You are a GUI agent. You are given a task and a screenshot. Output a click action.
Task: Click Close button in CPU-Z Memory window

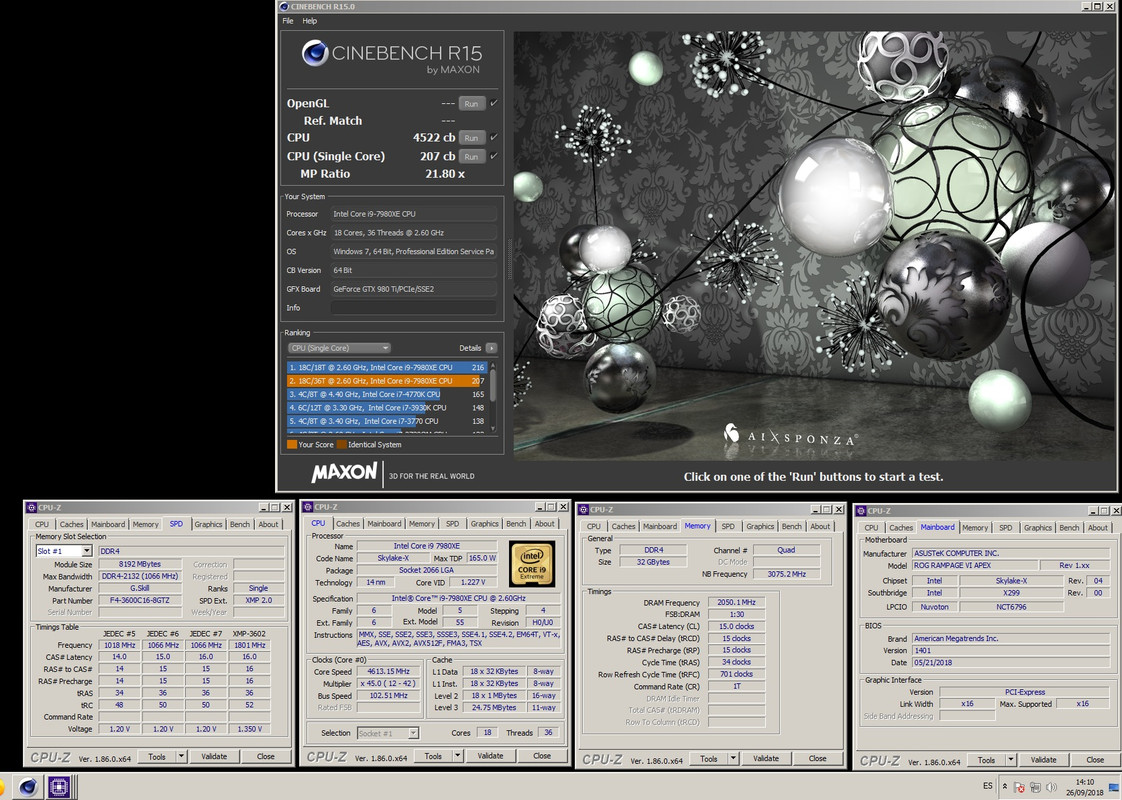(x=818, y=758)
